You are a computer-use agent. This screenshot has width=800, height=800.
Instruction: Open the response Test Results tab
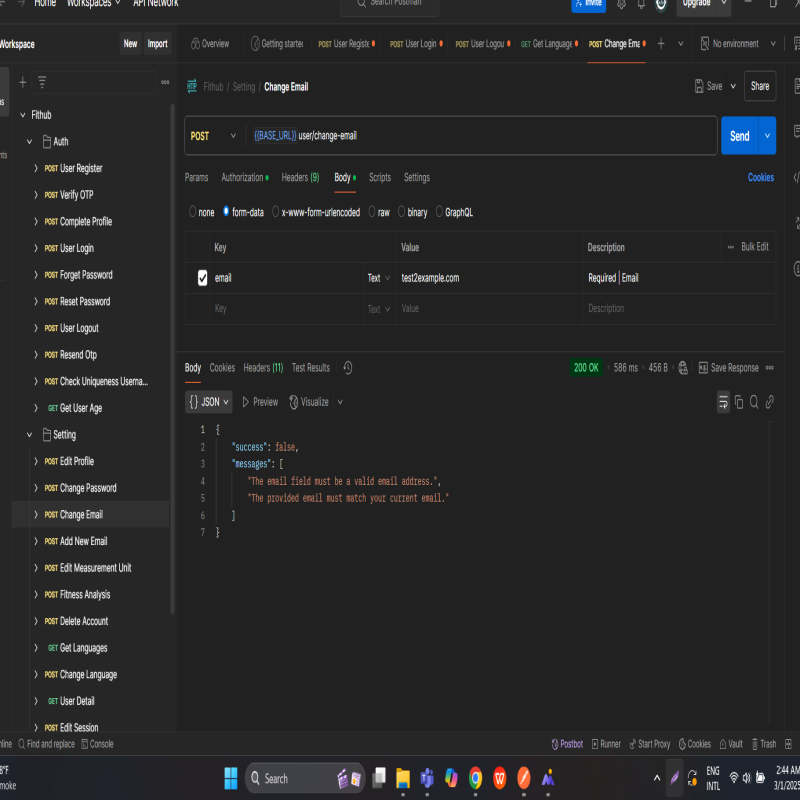(310, 368)
